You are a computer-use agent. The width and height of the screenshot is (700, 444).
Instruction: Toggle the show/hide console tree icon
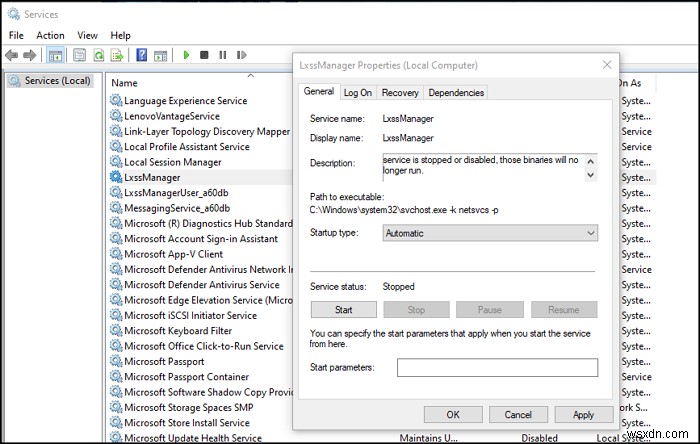(56, 54)
